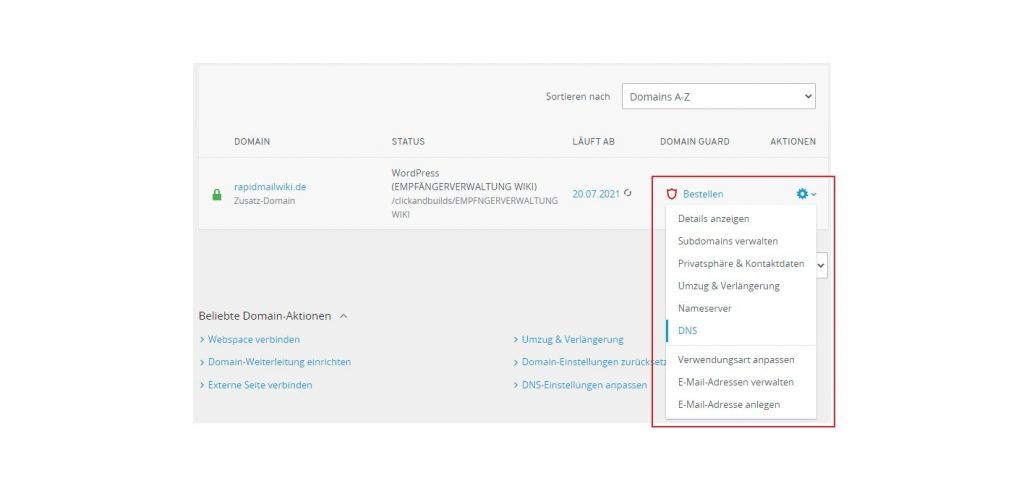Collapse the Beliebte Domain-Aktionen section

click(343, 316)
